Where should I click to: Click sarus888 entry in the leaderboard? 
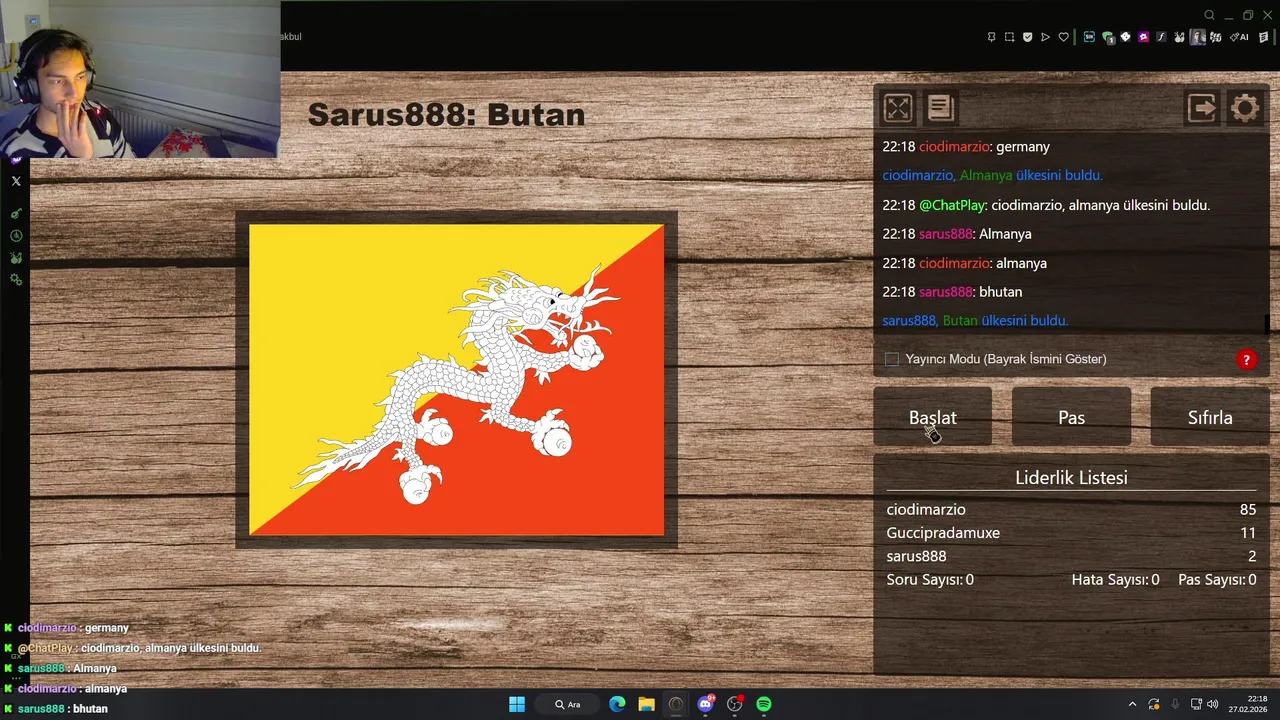tap(1071, 556)
